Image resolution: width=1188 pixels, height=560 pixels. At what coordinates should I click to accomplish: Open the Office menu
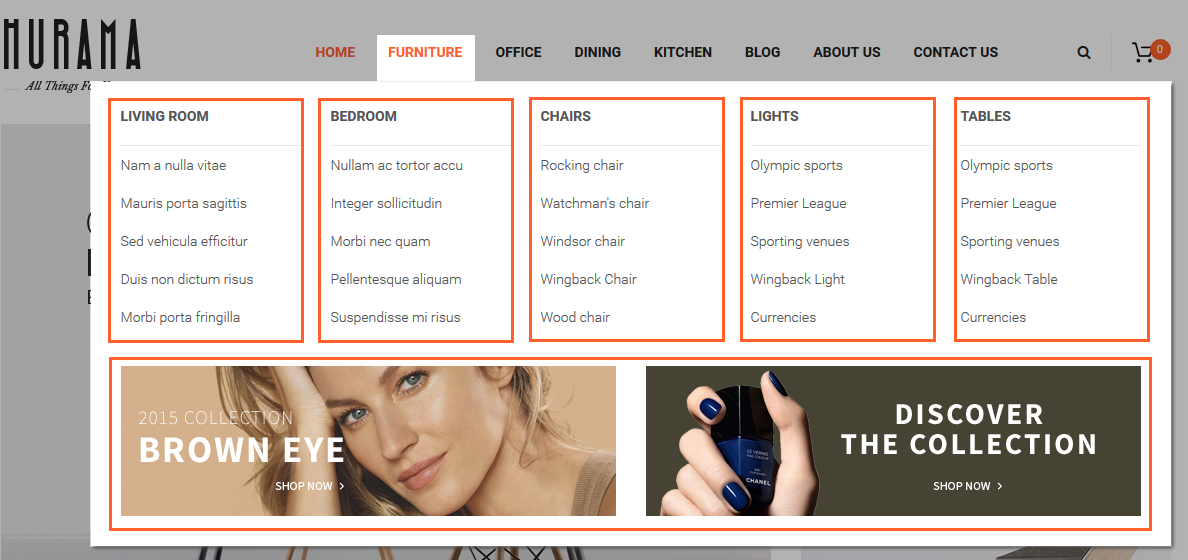[518, 52]
